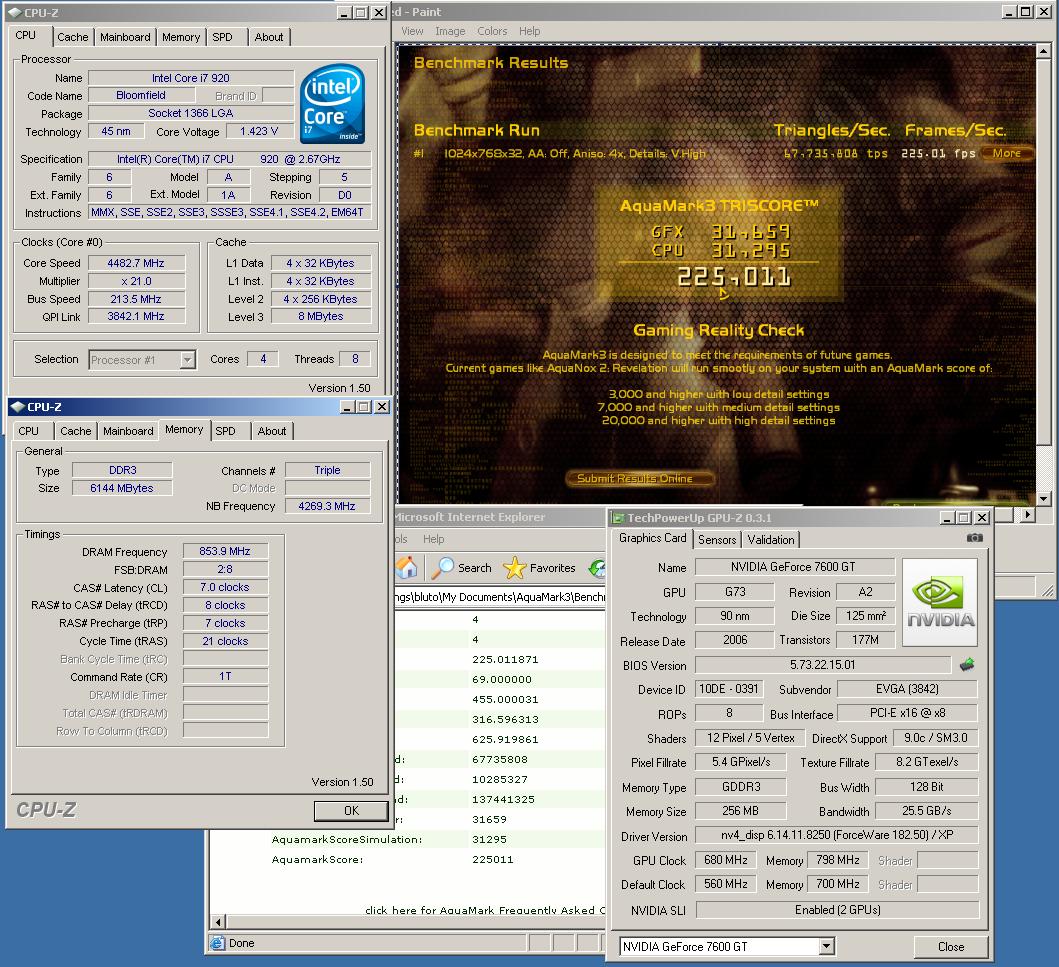Viewport: 1059px width, 967px height.
Task: Click the NB Frequency 4269.3 MHz value
Action: pyautogui.click(x=327, y=506)
